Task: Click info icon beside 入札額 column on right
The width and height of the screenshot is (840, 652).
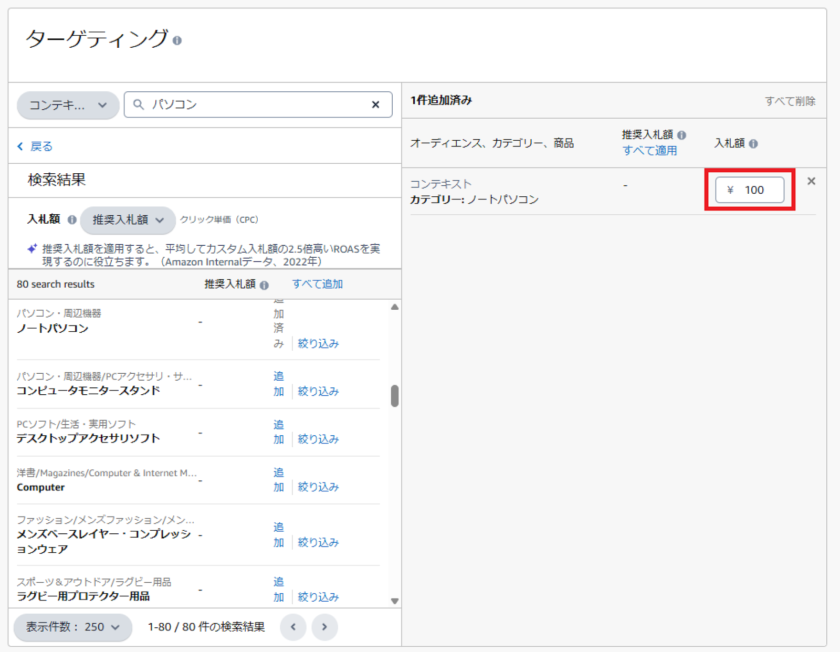Action: coord(755,144)
